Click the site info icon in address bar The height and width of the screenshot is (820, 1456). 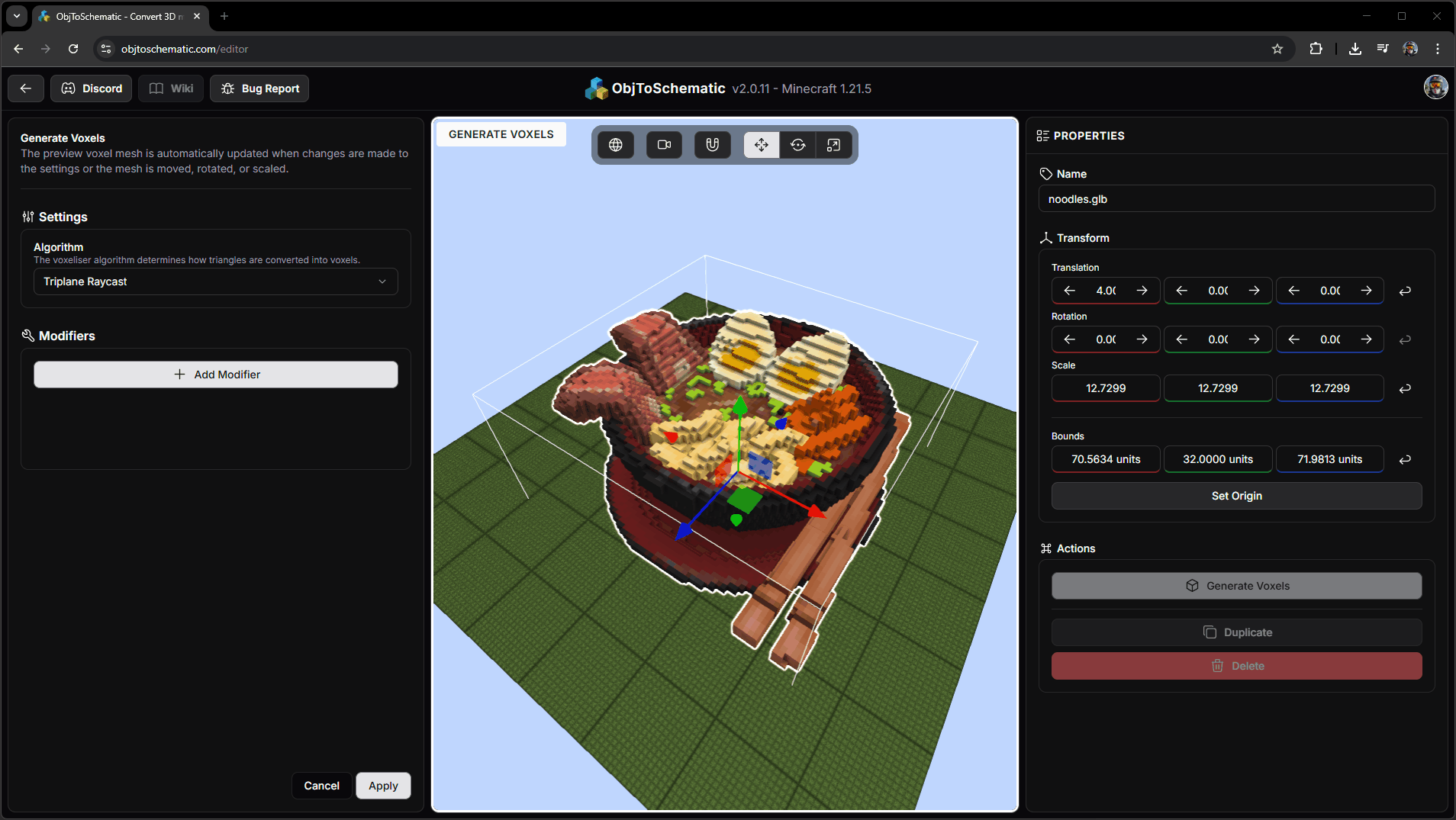click(x=106, y=49)
